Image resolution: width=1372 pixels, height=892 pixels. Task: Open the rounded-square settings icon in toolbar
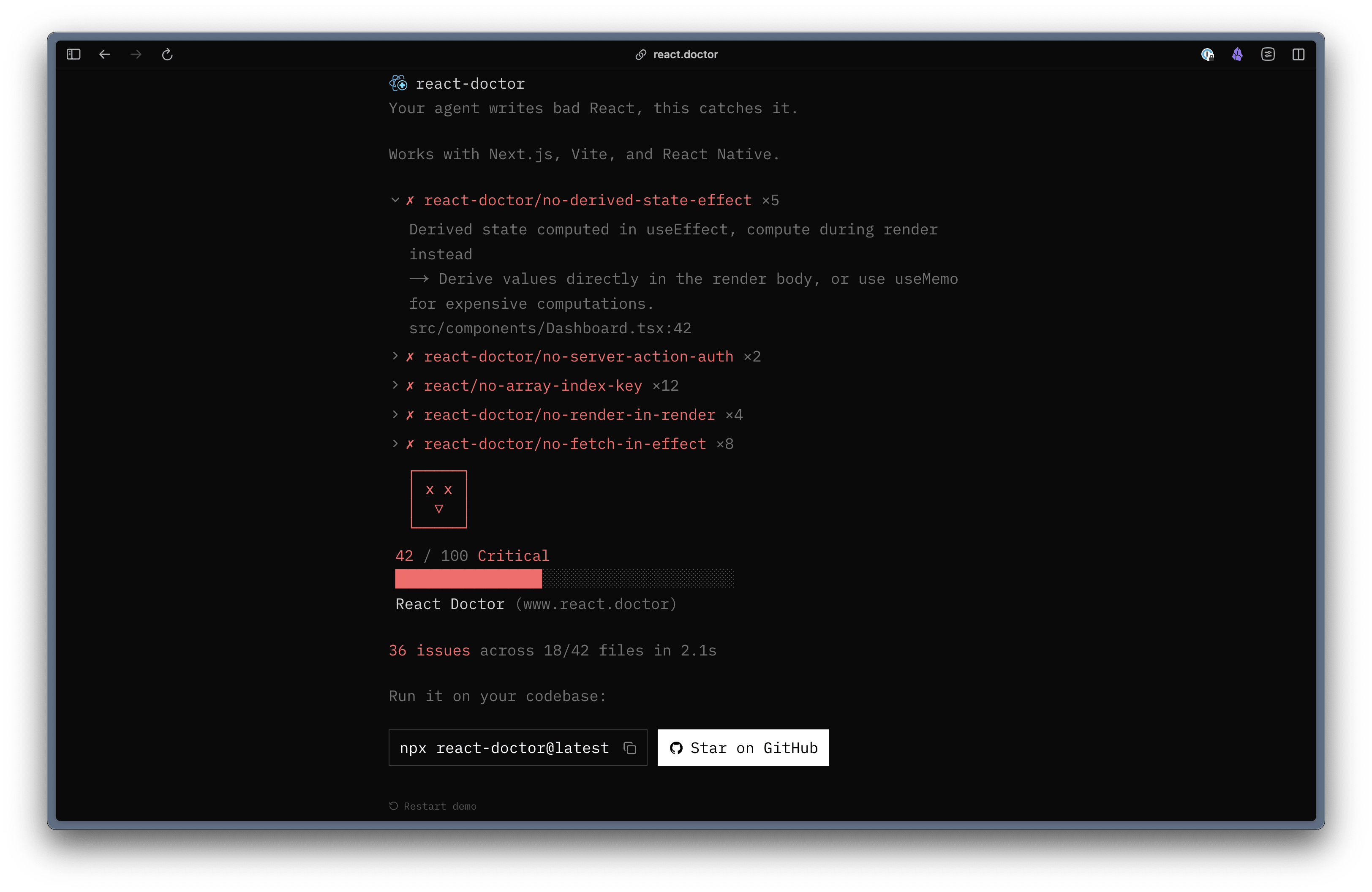click(1268, 54)
